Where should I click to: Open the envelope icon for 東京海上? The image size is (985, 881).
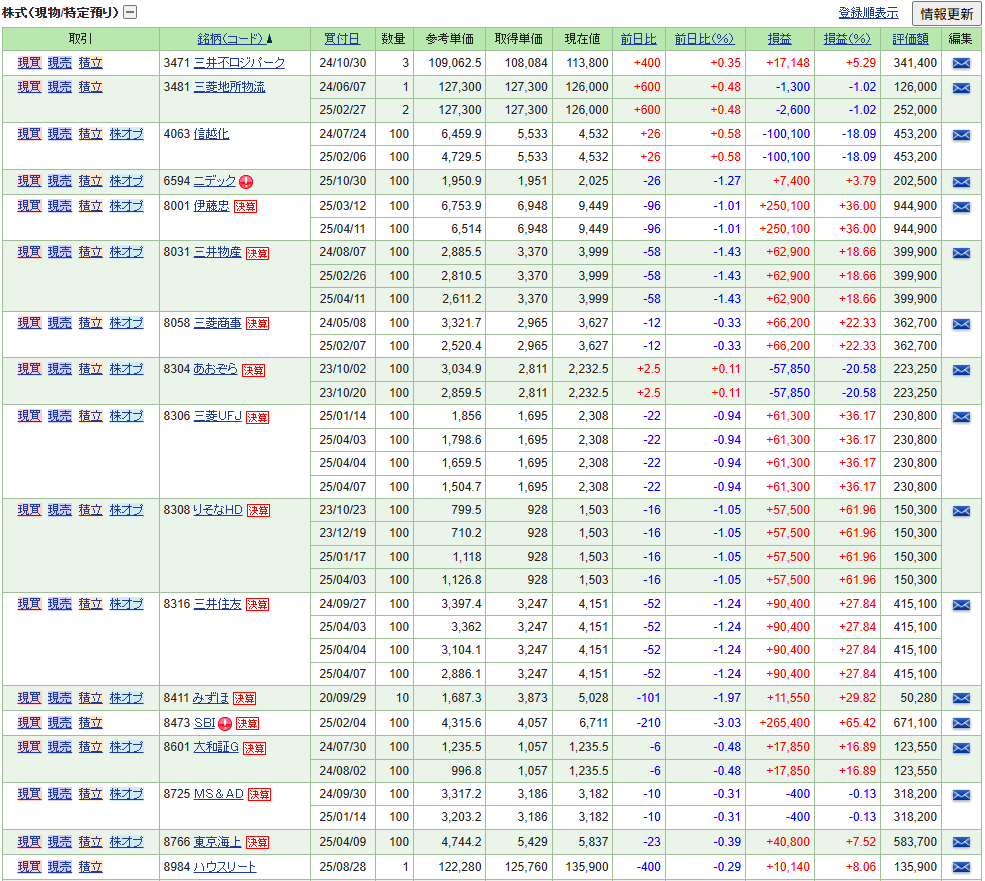click(x=961, y=842)
